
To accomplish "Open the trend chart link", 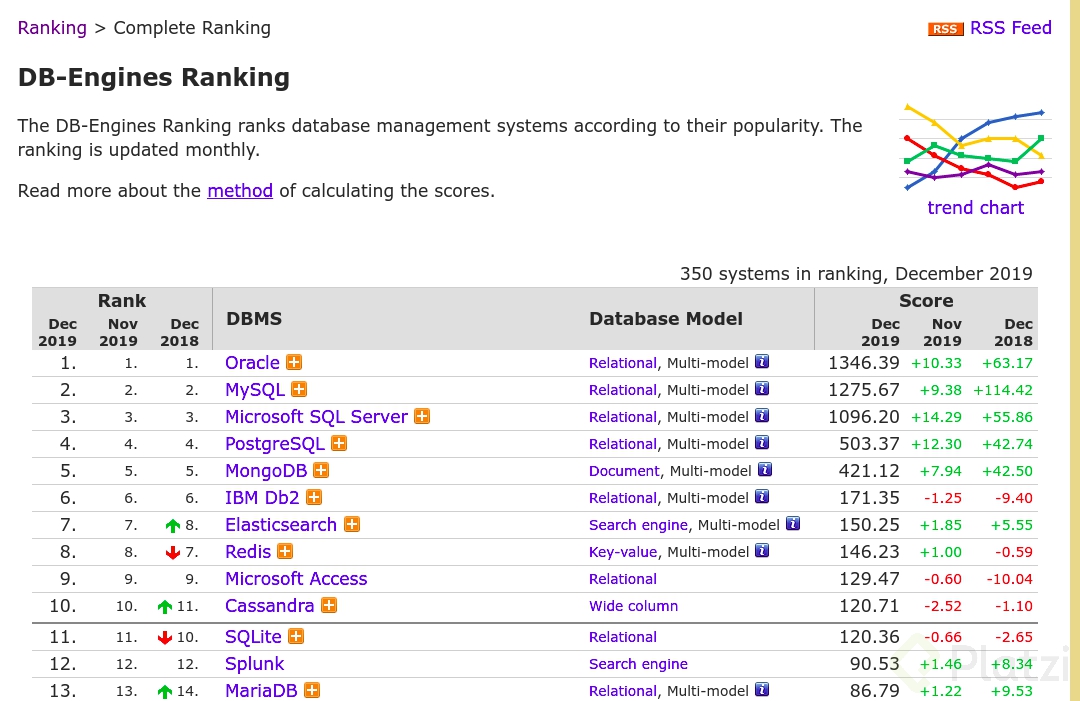I will pyautogui.click(x=976, y=208).
